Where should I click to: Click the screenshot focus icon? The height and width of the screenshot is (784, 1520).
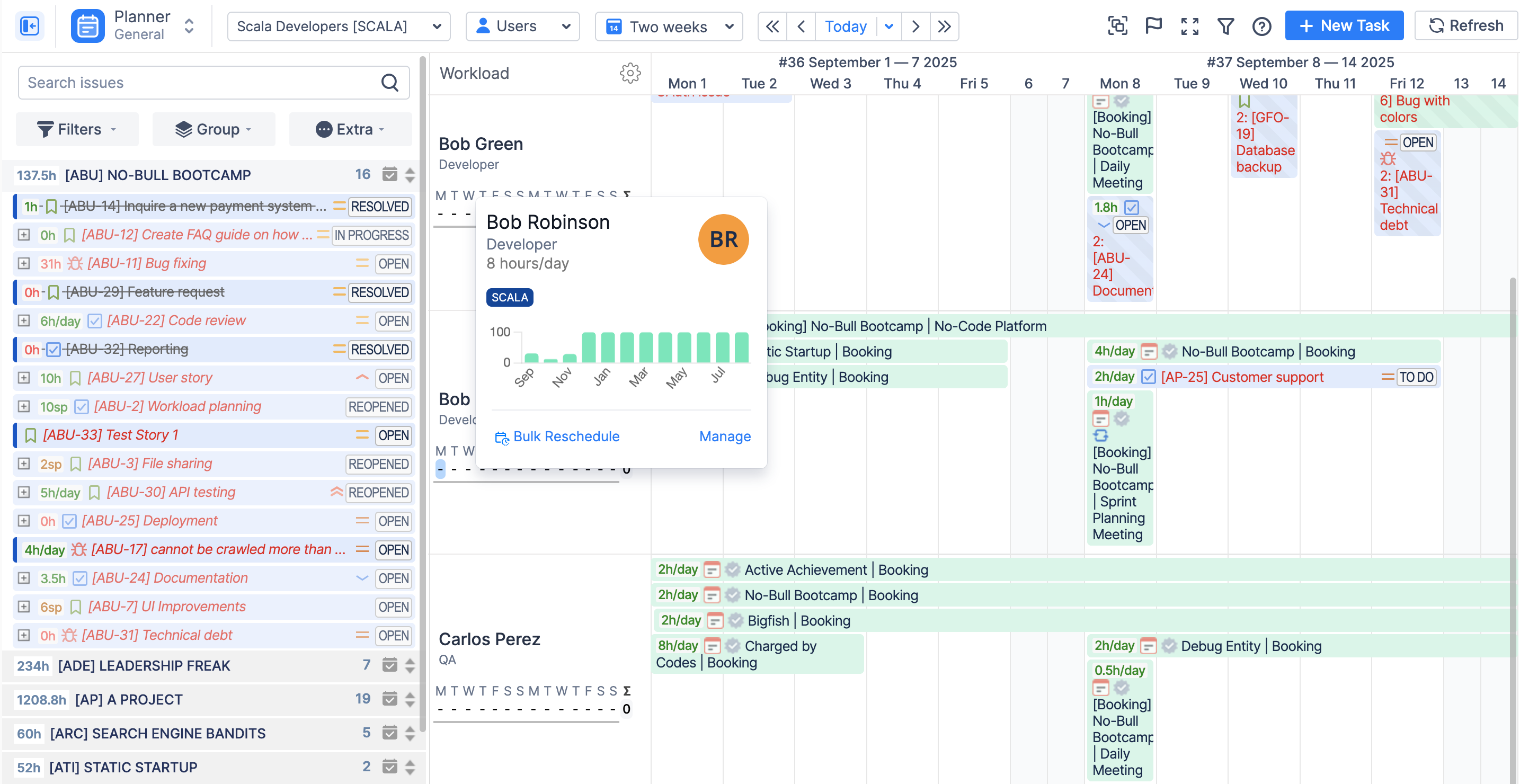point(1117,26)
